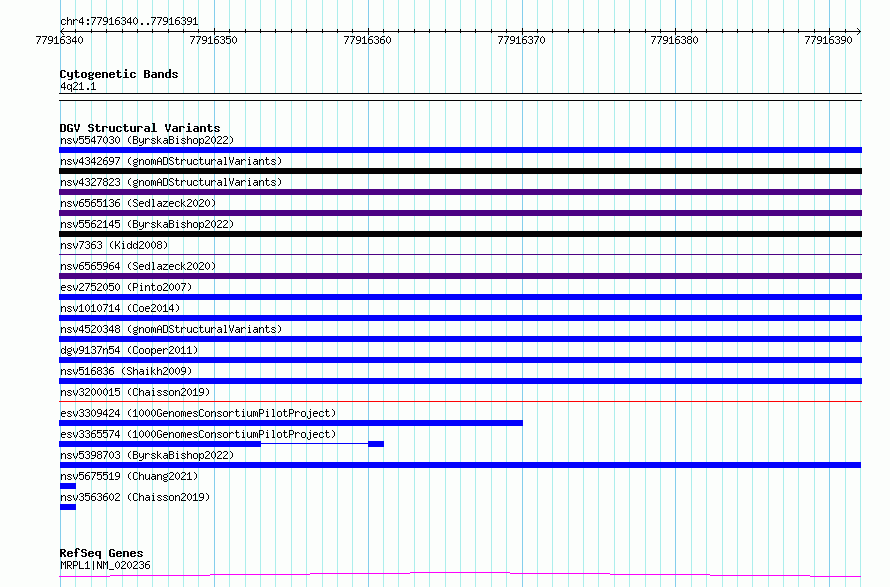The image size is (890, 587).
Task: Click the chr4:77916340..77916391 region label
Action: (x=129, y=22)
